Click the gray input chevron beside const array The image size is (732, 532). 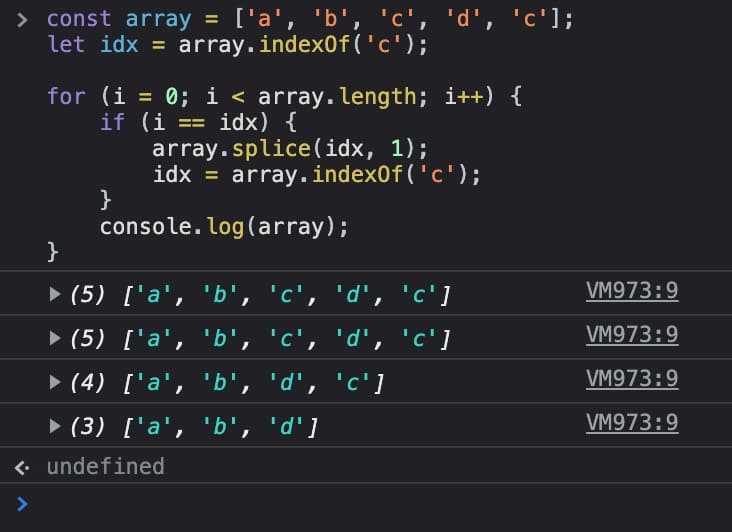point(22,20)
